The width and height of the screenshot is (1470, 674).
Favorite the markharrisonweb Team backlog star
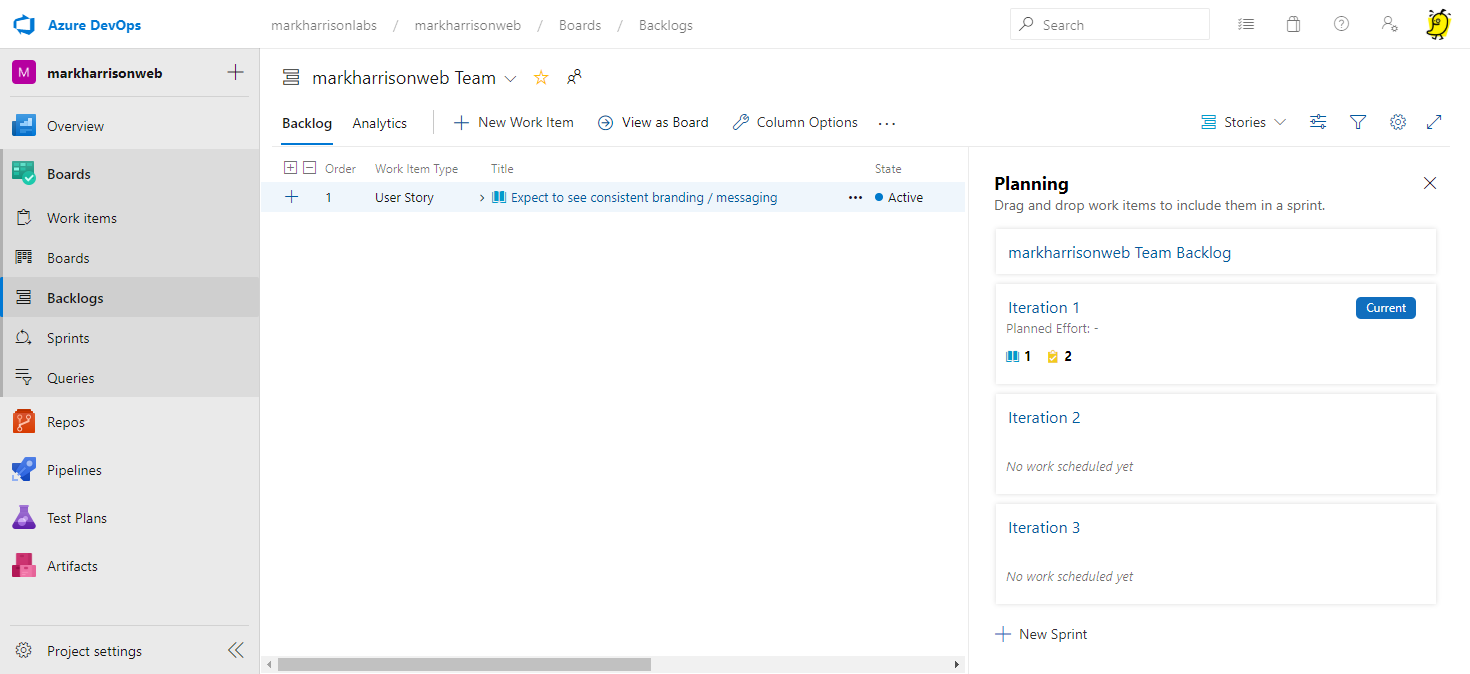click(541, 78)
